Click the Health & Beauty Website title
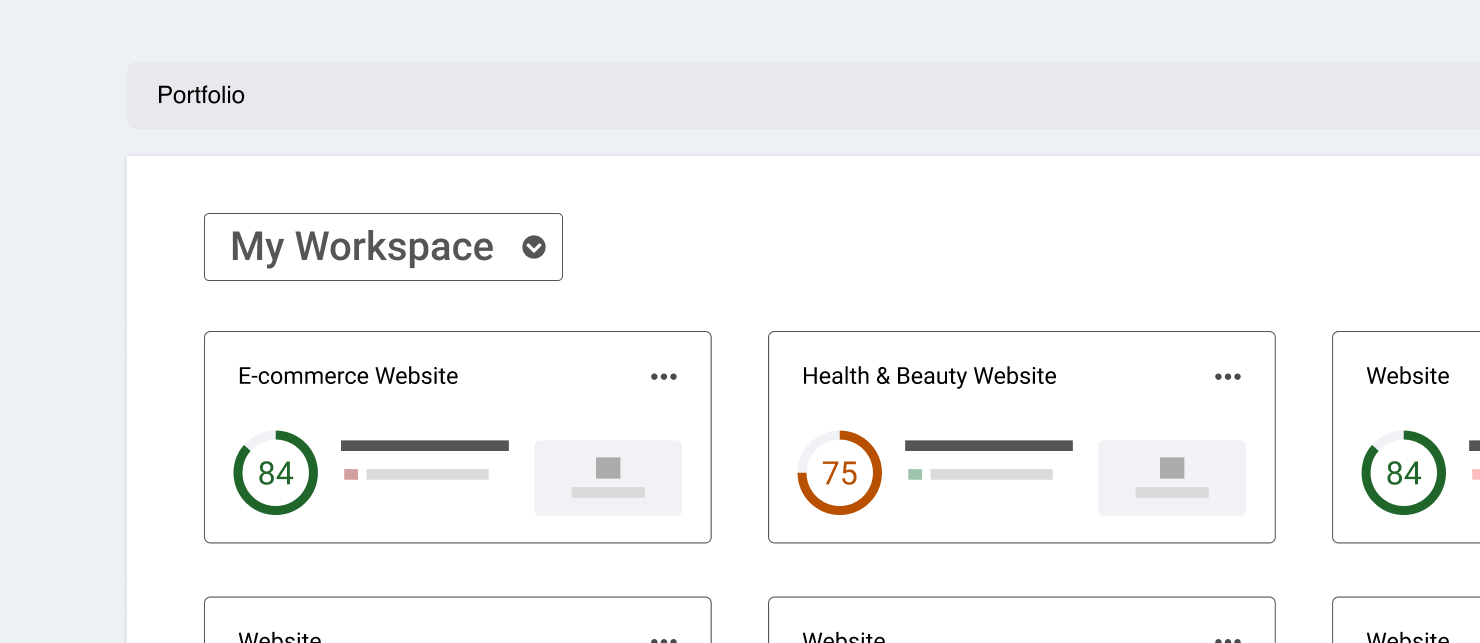The width and height of the screenshot is (1480, 643). point(929,376)
